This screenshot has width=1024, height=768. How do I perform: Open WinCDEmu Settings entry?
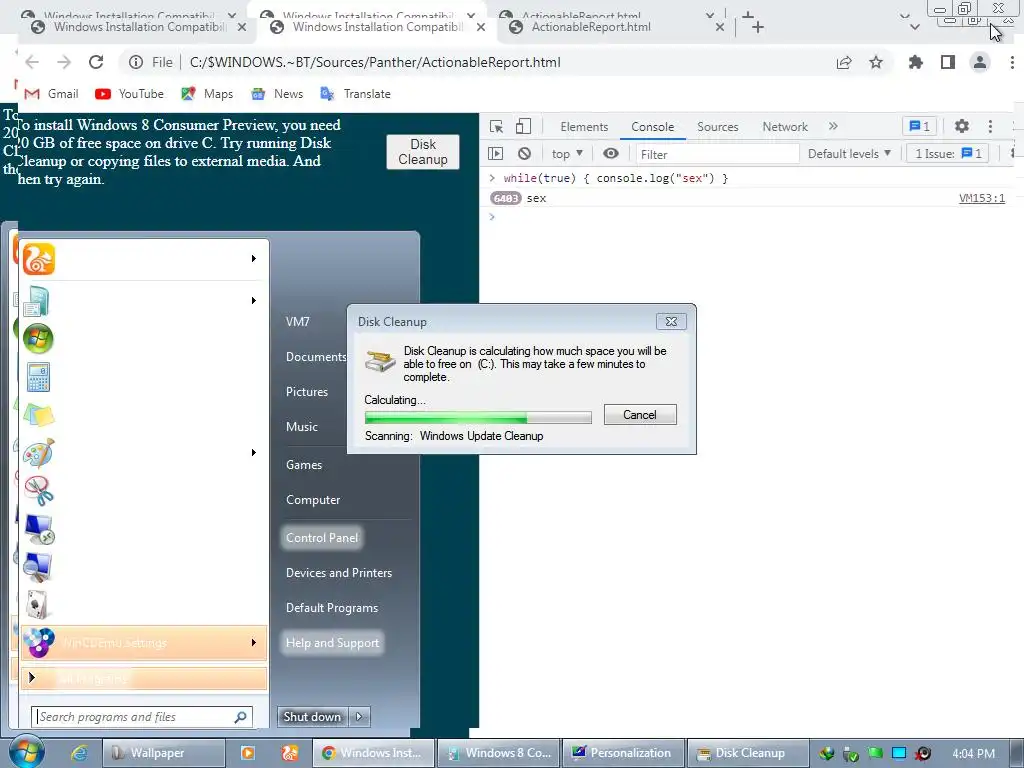(x=144, y=643)
